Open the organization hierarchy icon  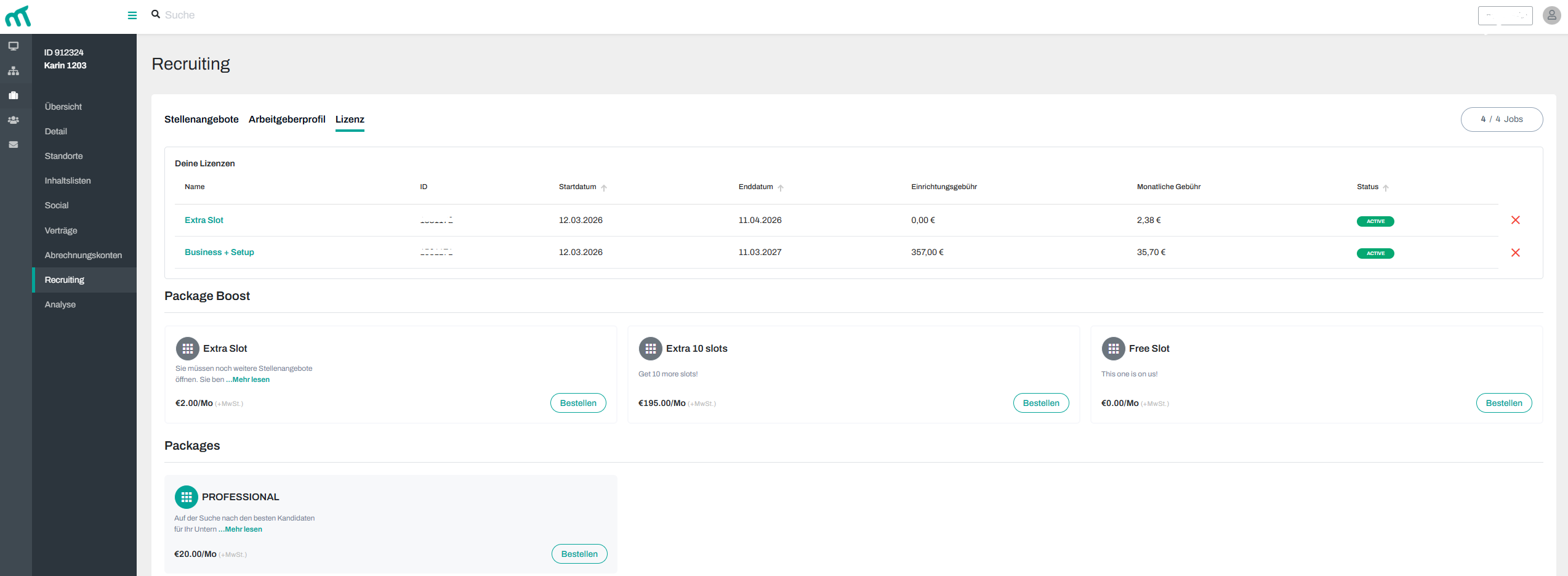point(14,71)
